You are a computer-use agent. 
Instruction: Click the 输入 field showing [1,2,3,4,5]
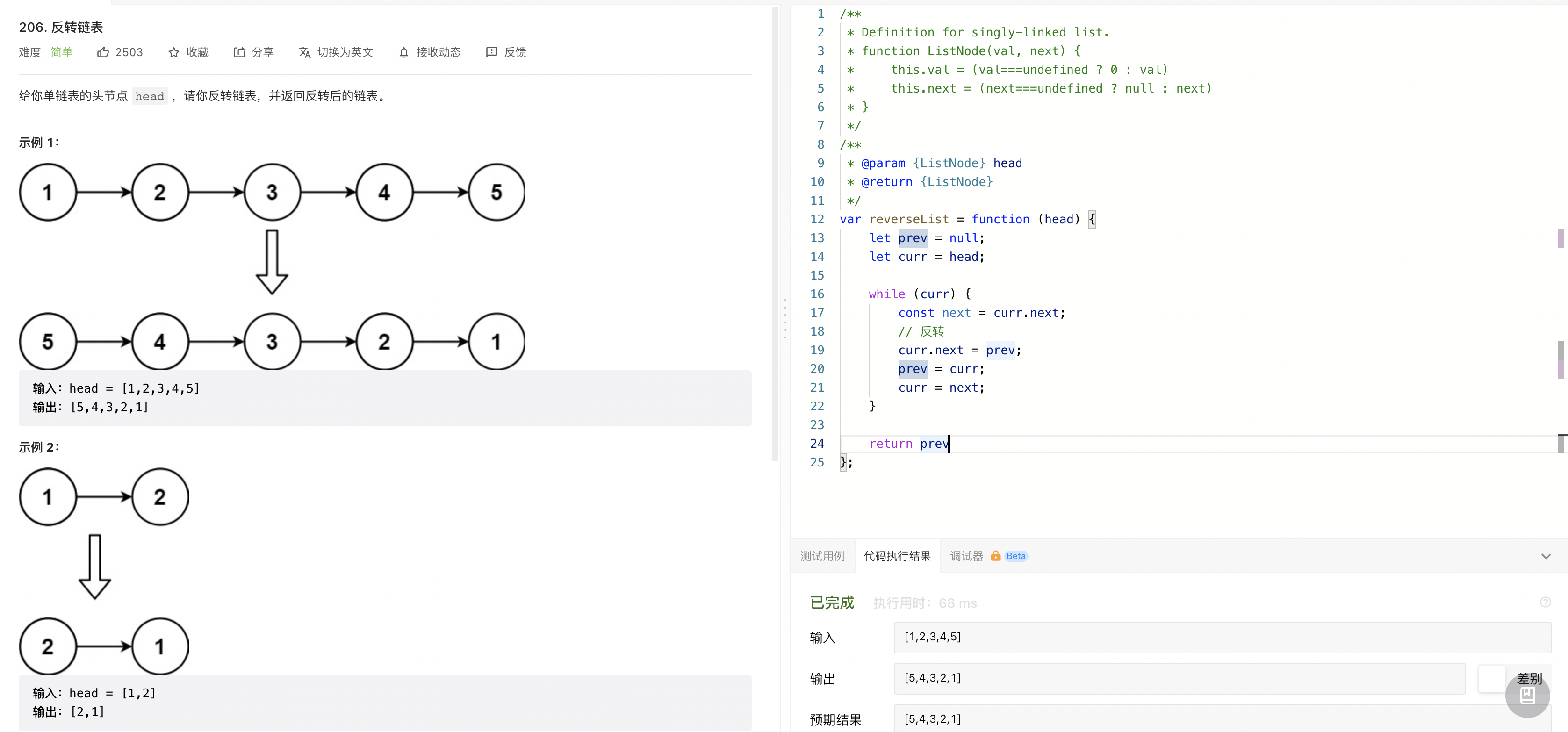tap(1222, 637)
